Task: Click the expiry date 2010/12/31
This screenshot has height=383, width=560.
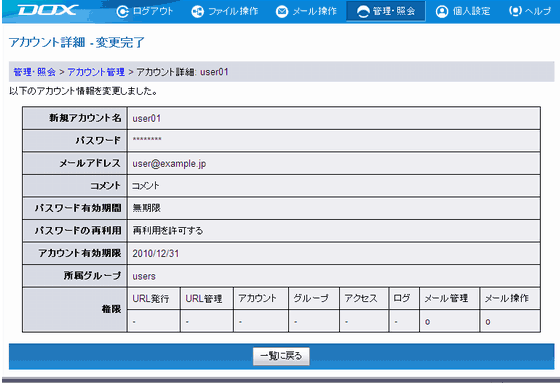Action: (x=156, y=253)
